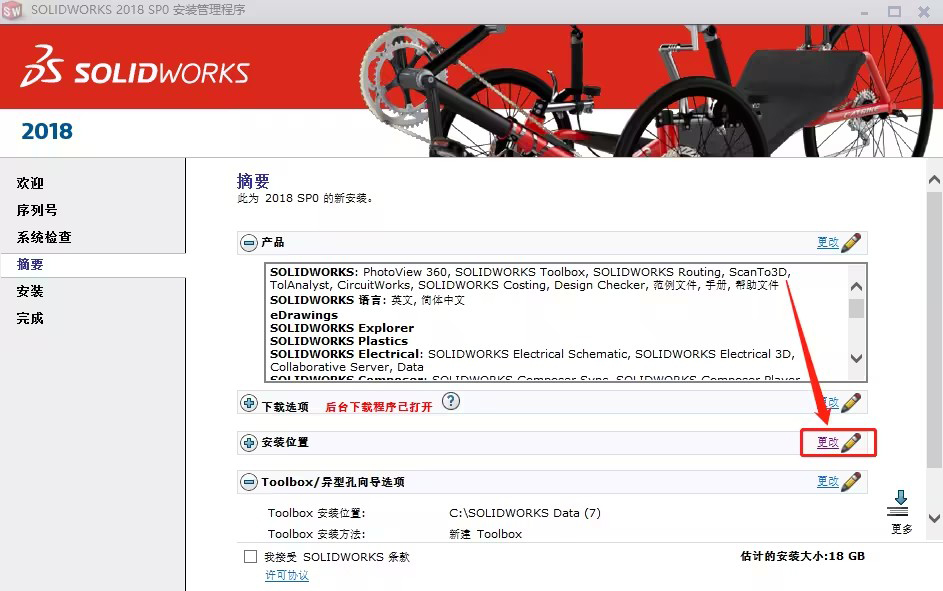The width and height of the screenshot is (943, 591).
Task: Click 更改 link for Toolbox options
Action: [828, 482]
